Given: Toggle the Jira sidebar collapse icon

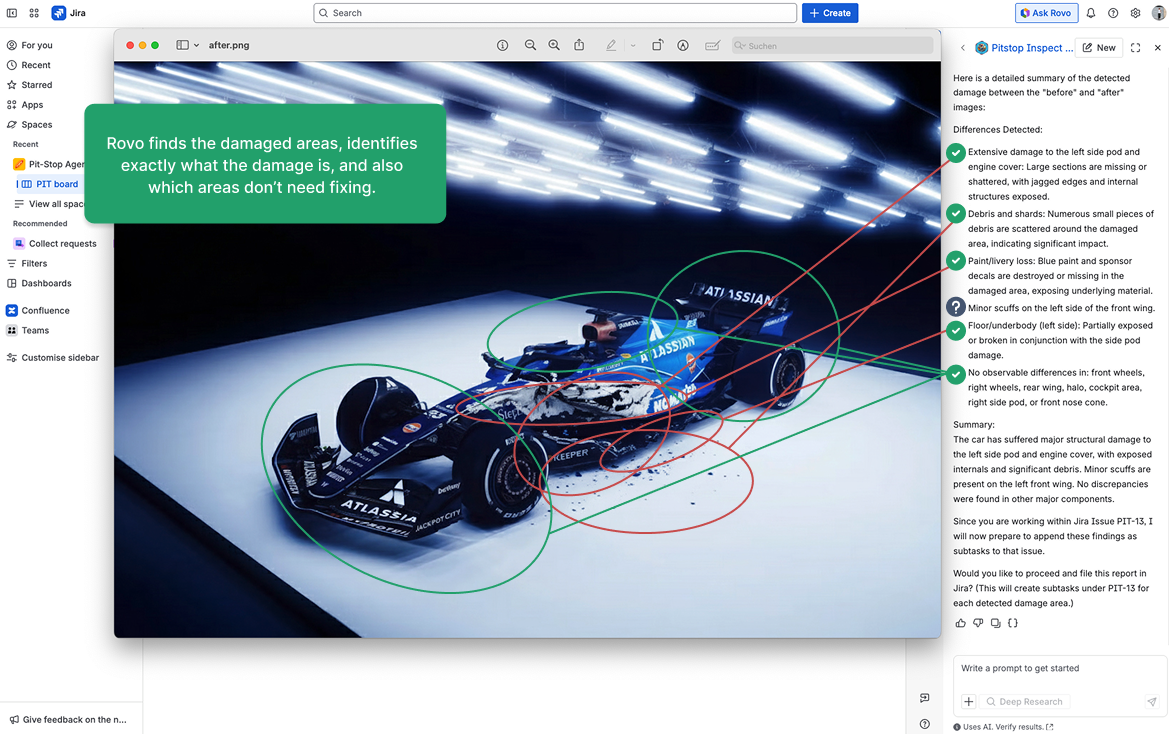Looking at the screenshot, I should [x=12, y=13].
